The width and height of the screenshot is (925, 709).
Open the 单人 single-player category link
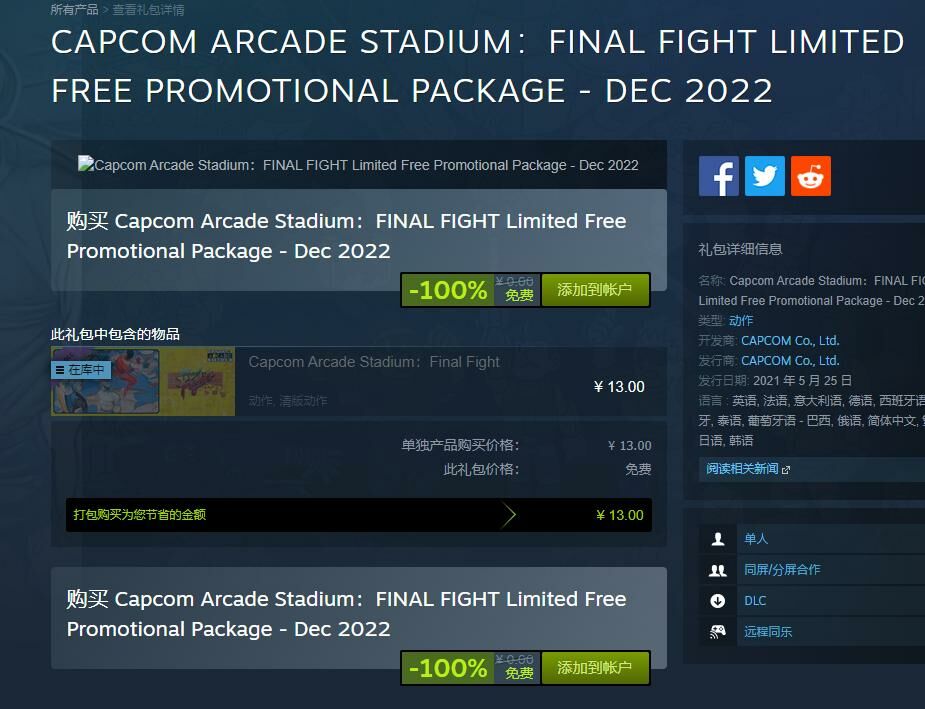click(x=756, y=539)
